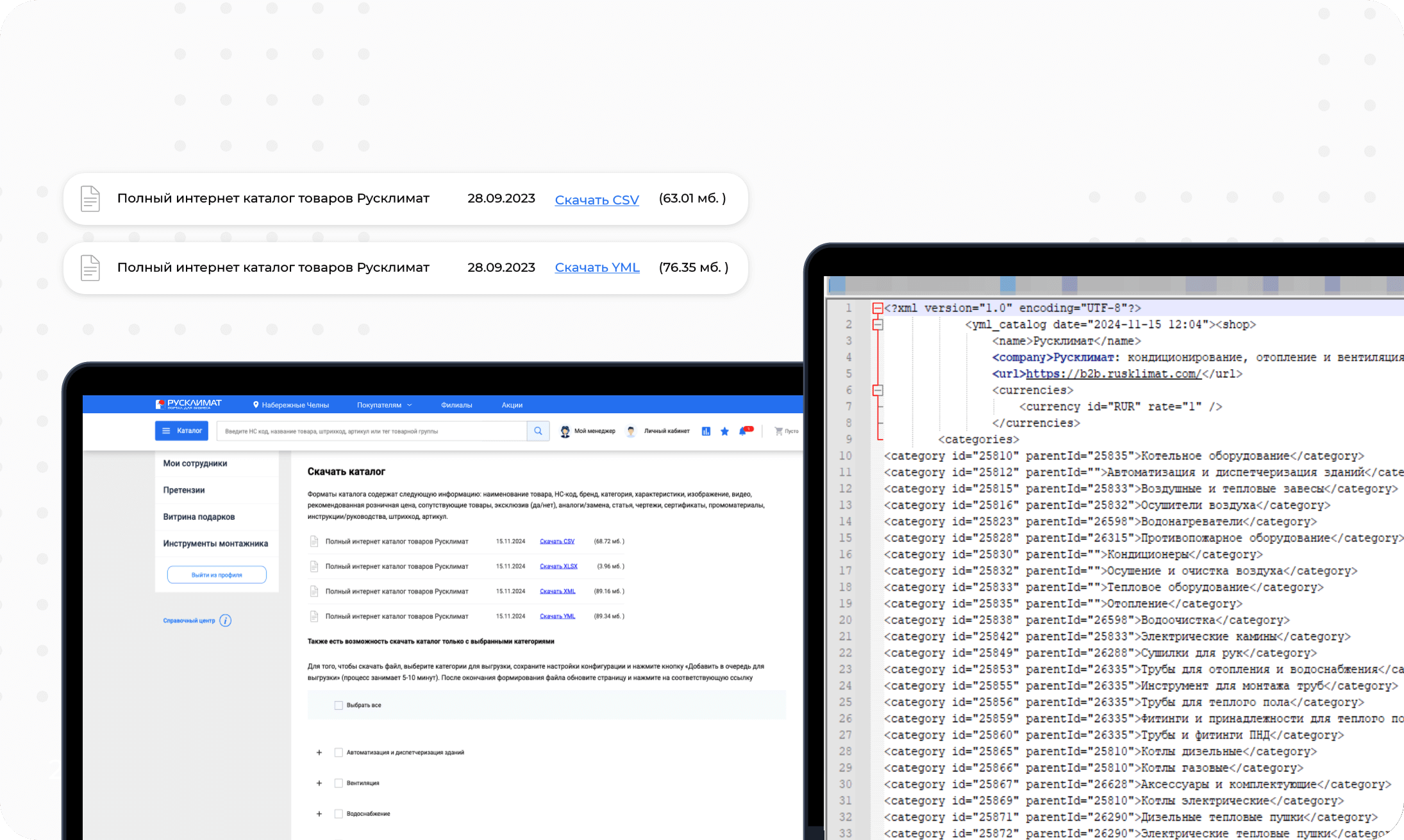Click file icon in the 89.34 мб YML row
Screen dimensions: 1404x840
[x=314, y=616]
